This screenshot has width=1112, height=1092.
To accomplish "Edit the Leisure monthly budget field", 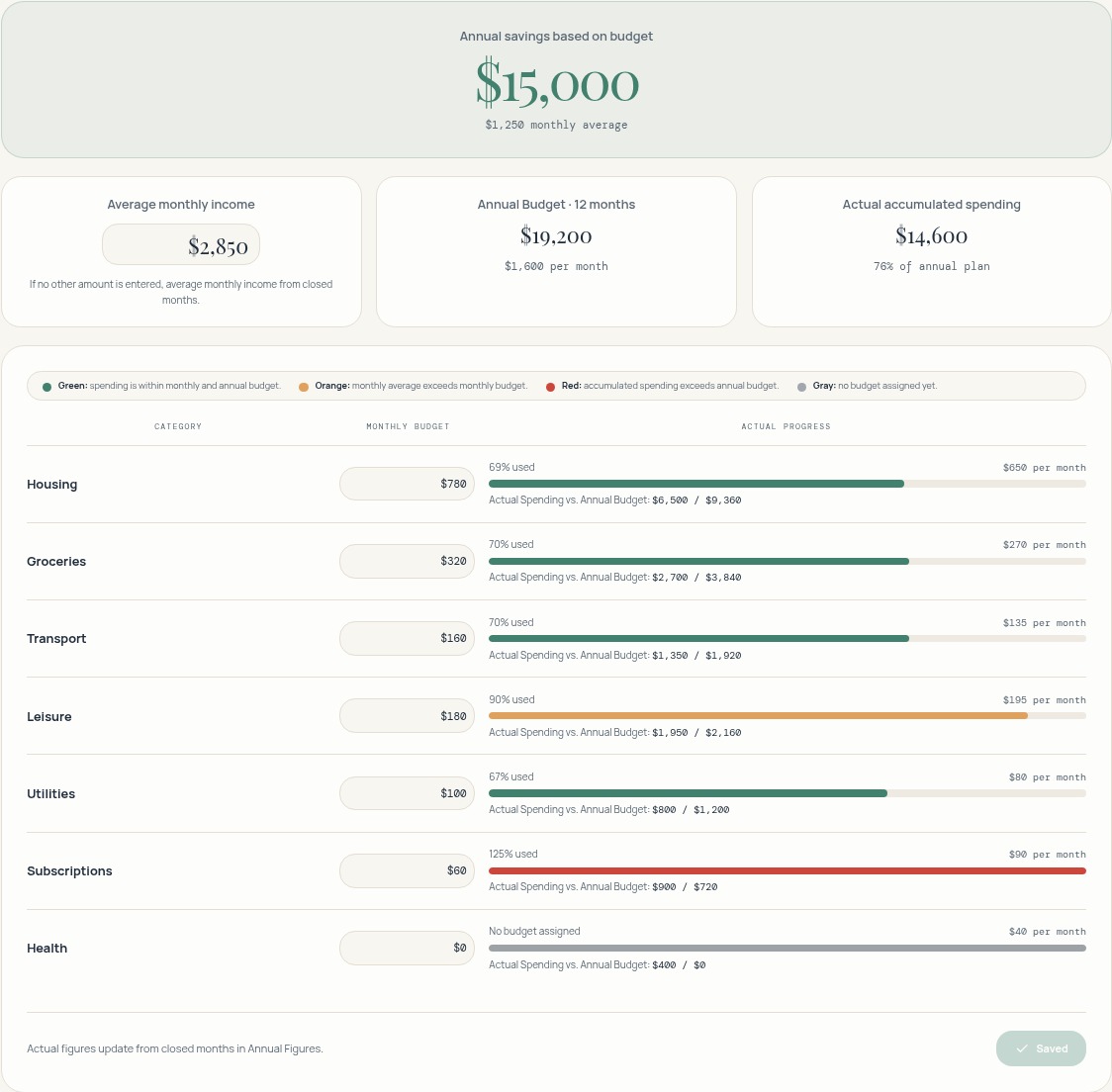I will pos(407,716).
